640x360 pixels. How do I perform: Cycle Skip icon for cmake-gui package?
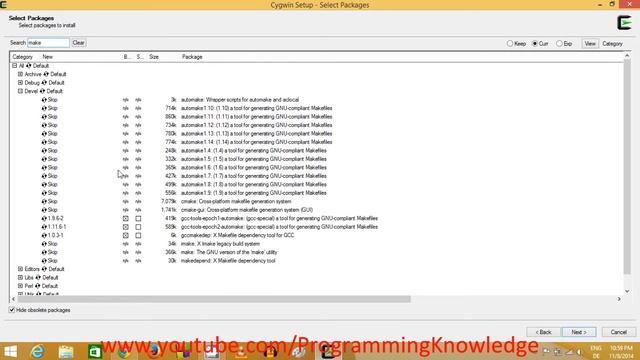(44, 210)
